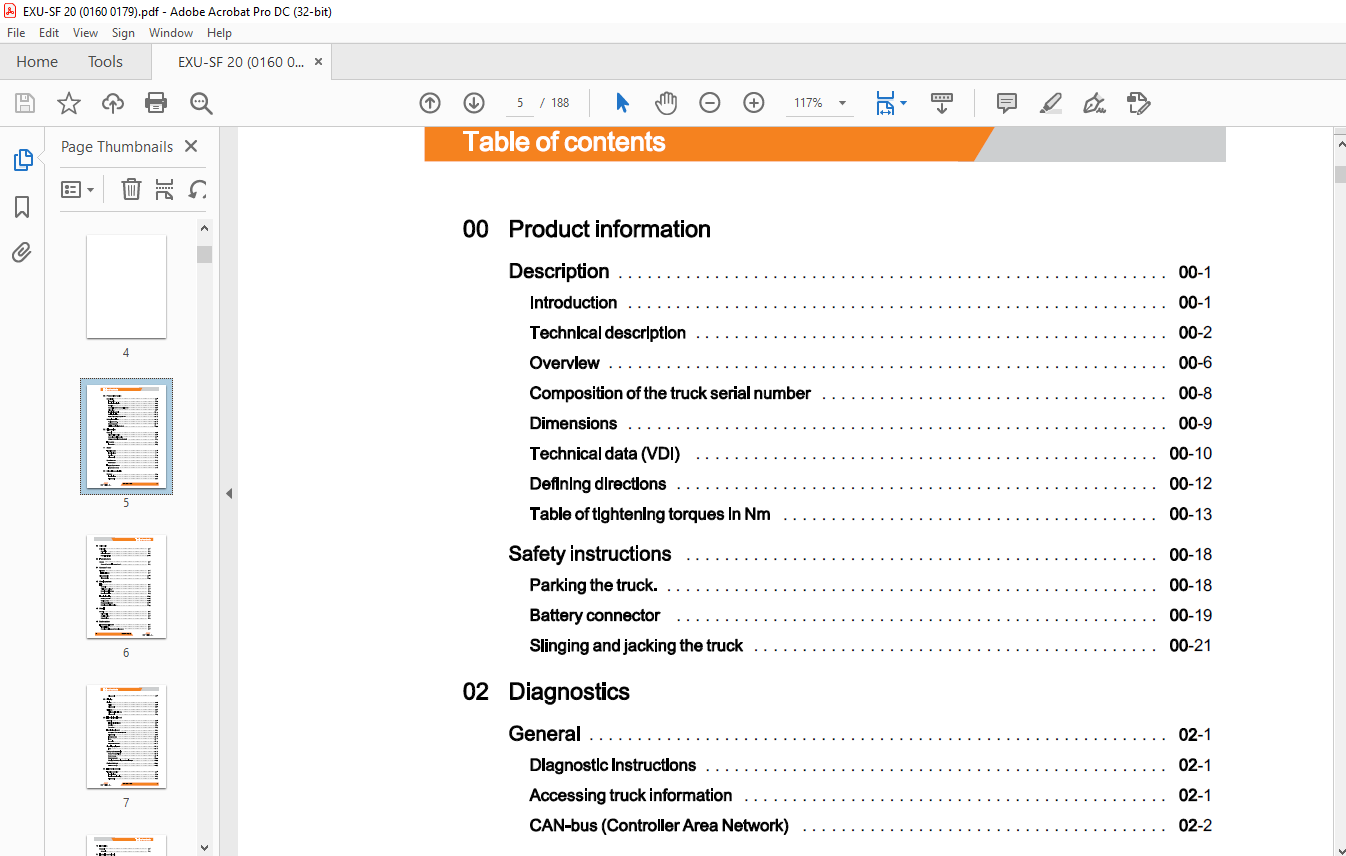Close the EXU-SF 20 document tab
Viewport: 1346px width, 856px height.
click(x=319, y=61)
